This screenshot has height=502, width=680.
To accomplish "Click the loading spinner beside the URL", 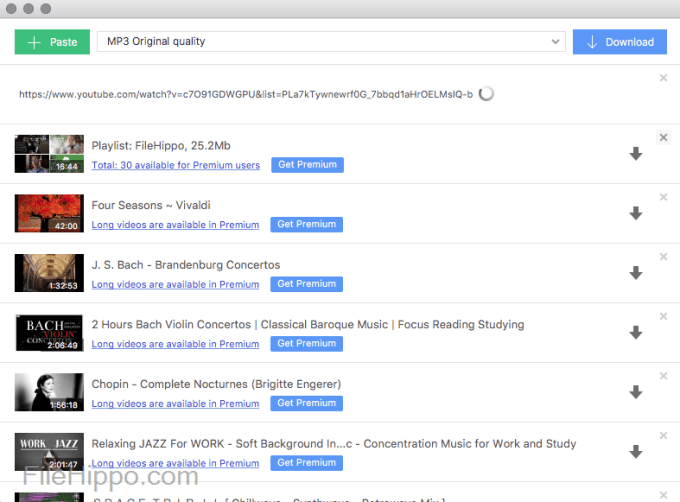I will (486, 94).
